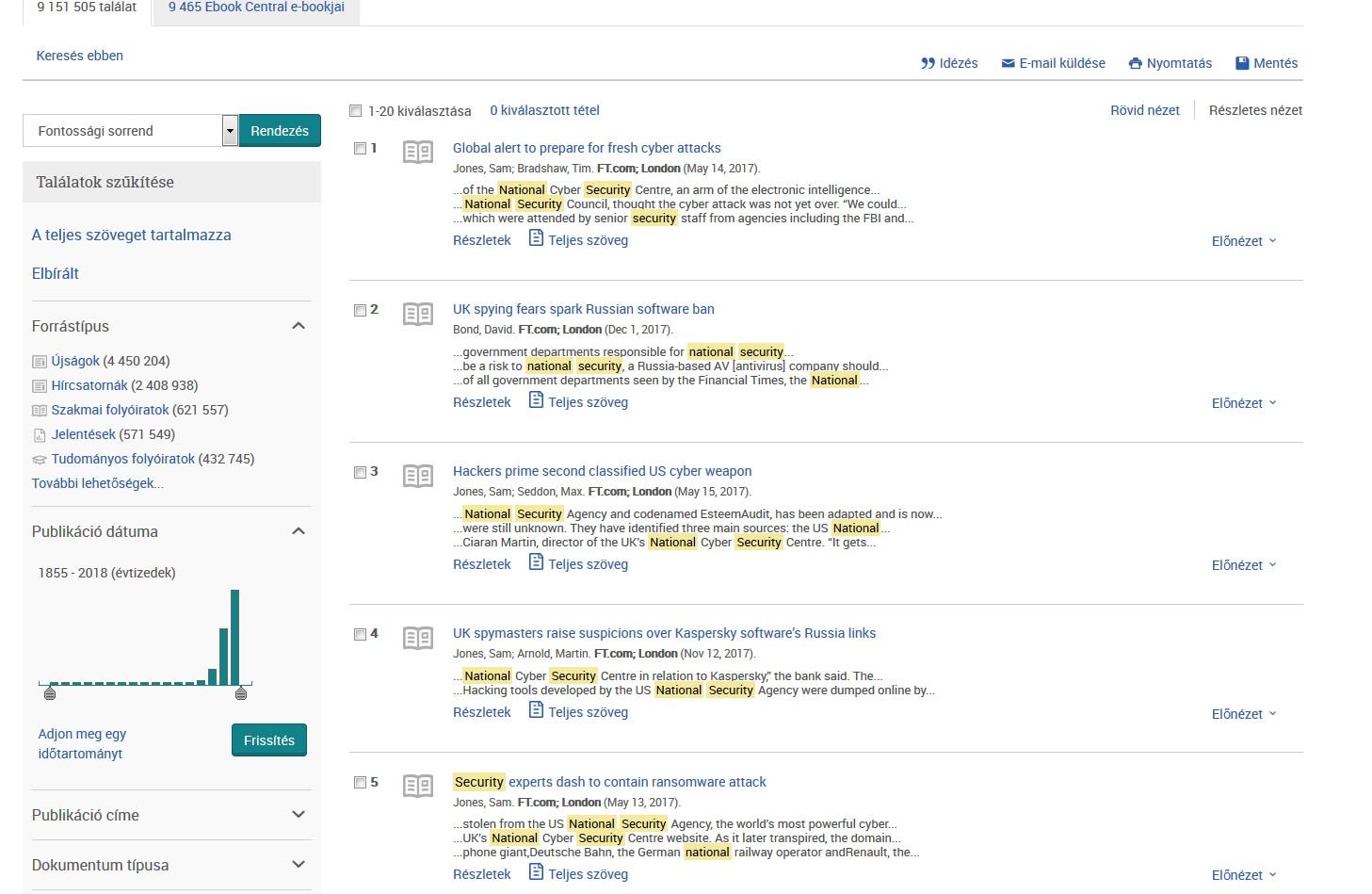
Task: Click the Újságok newspaper icon
Action: point(40,361)
